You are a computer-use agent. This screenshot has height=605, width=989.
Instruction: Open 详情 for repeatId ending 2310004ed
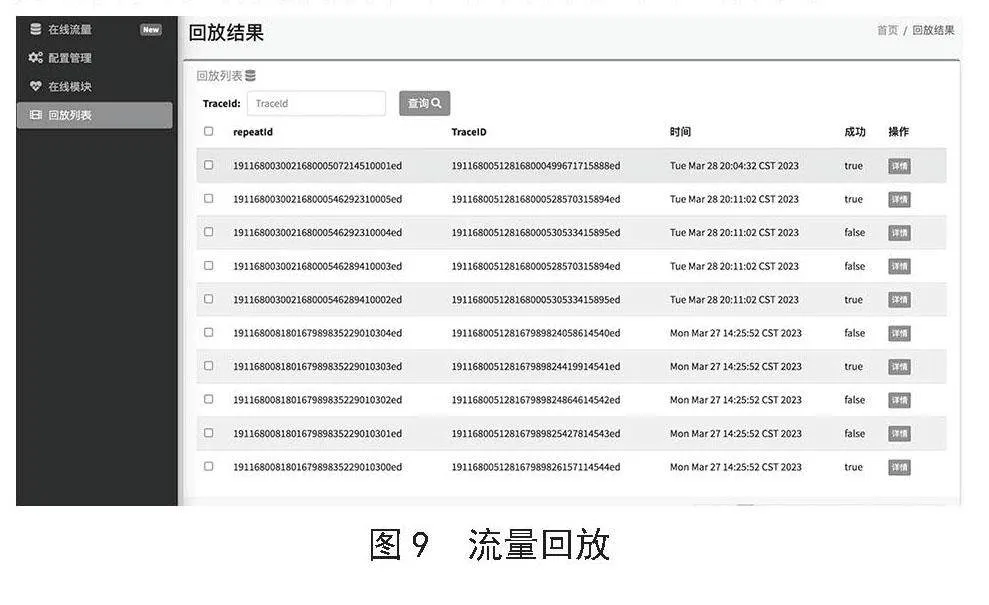point(899,233)
